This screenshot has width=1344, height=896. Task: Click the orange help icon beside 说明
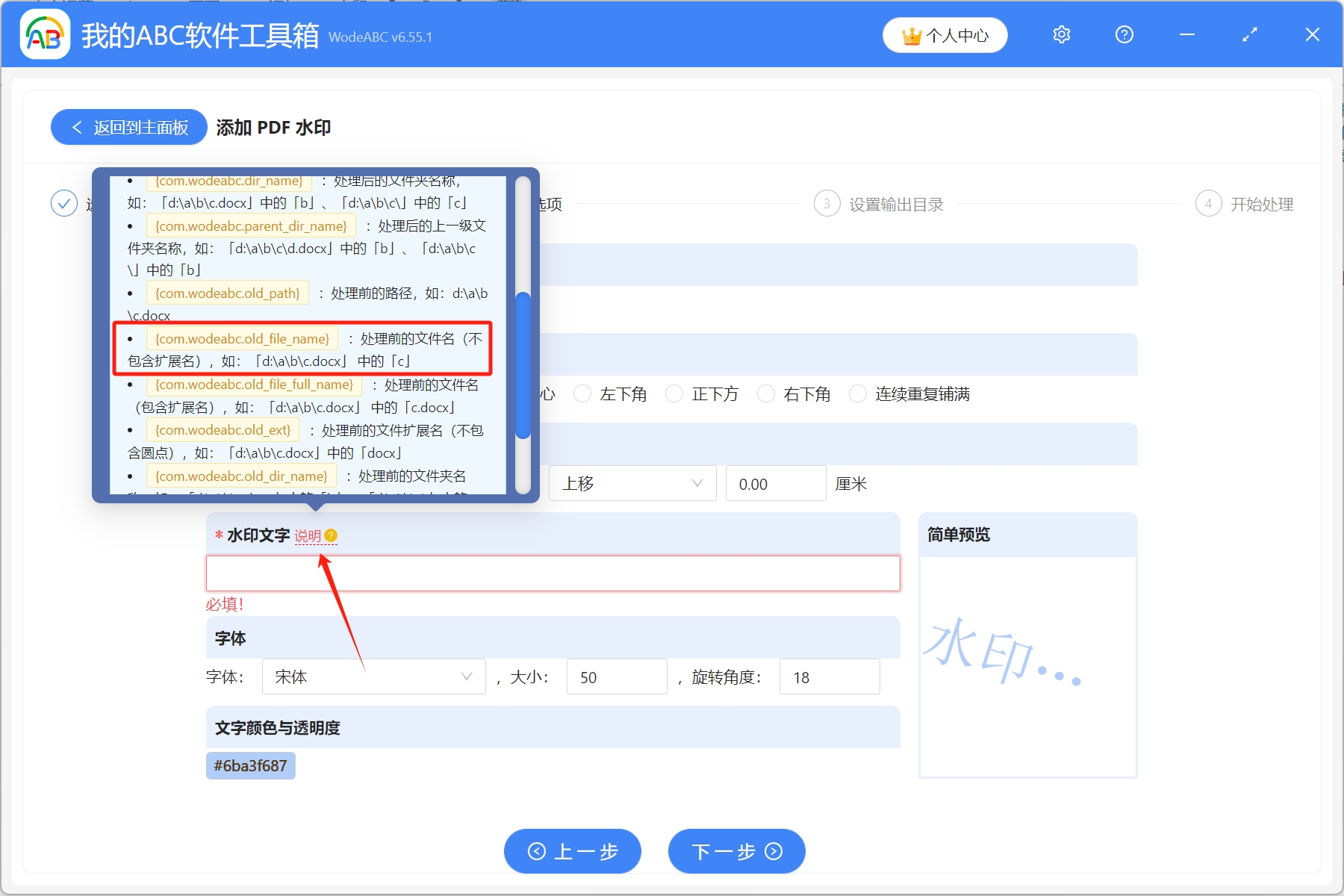coord(331,535)
